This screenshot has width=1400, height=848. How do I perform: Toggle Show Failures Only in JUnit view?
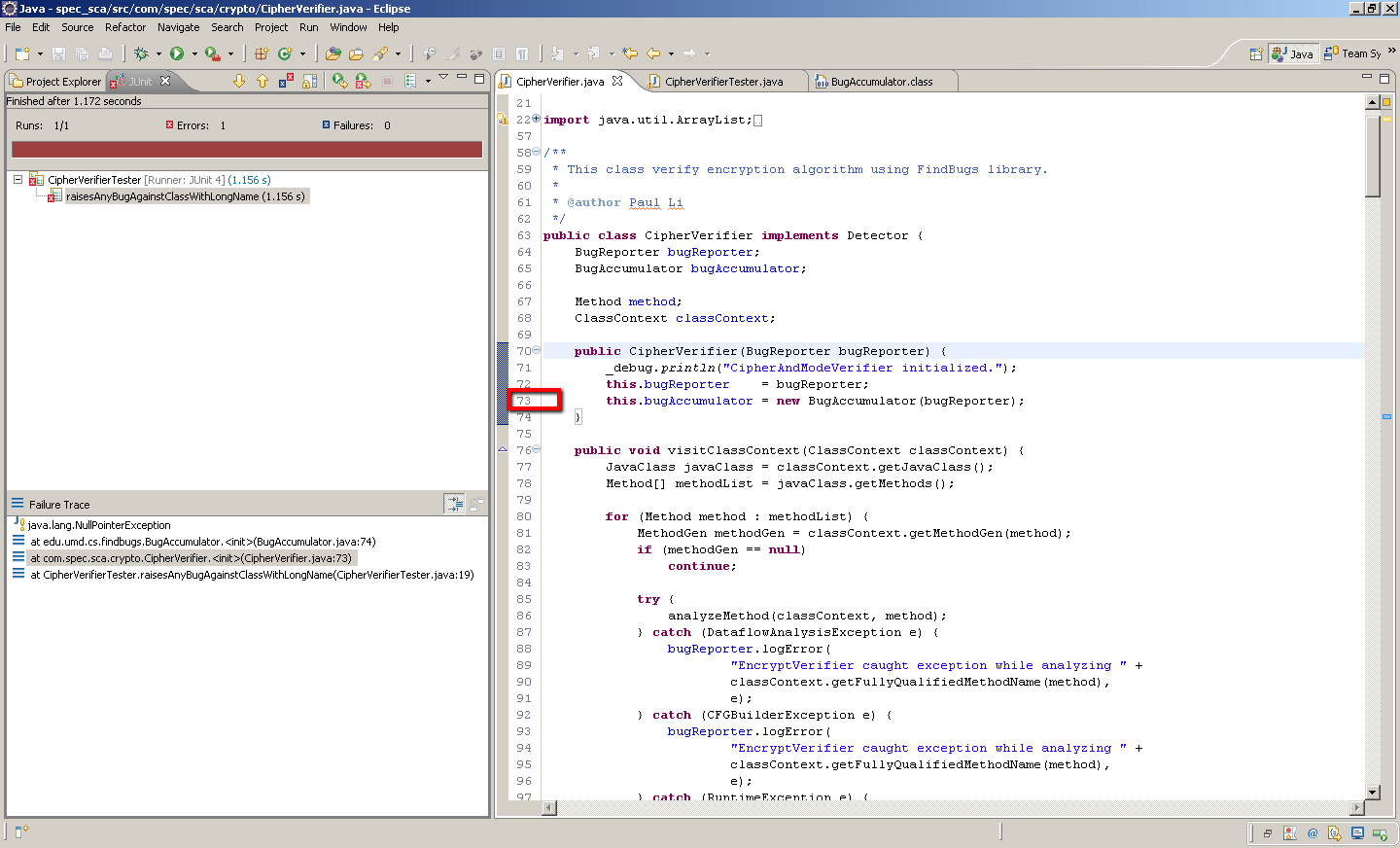coord(286,81)
